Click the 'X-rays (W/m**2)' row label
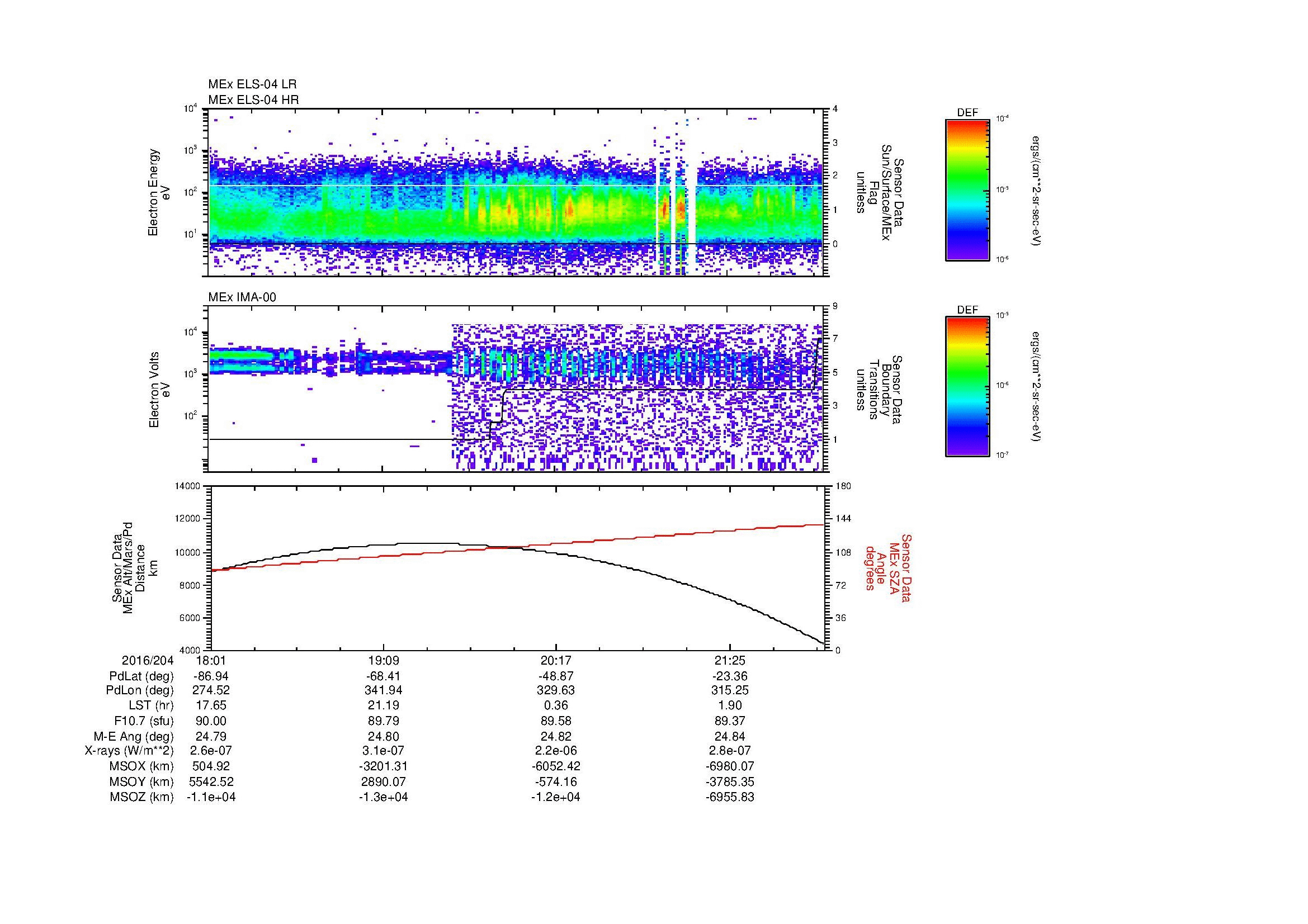This screenshot has height=924, width=1308. [x=129, y=751]
